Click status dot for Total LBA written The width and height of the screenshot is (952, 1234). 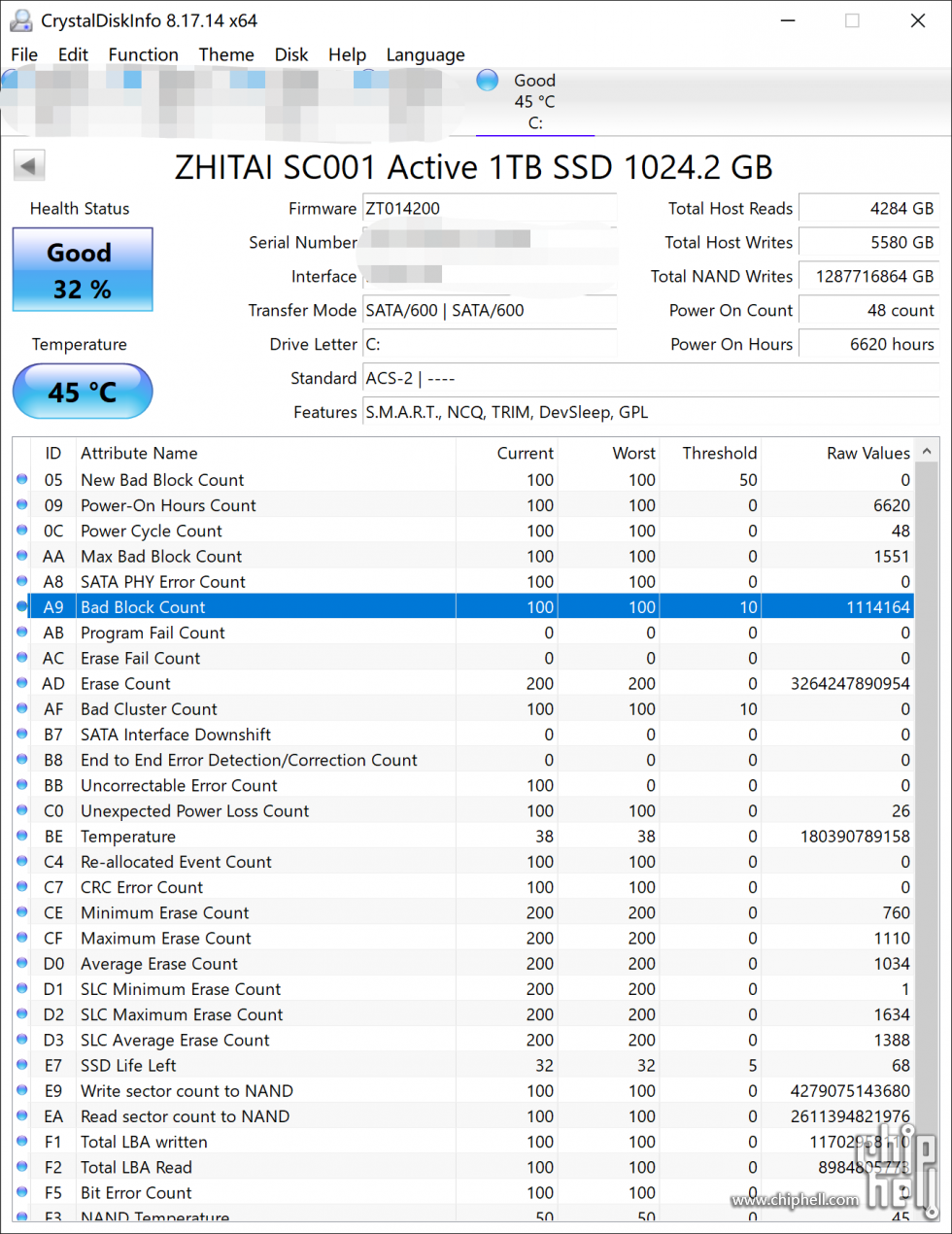22,1141
